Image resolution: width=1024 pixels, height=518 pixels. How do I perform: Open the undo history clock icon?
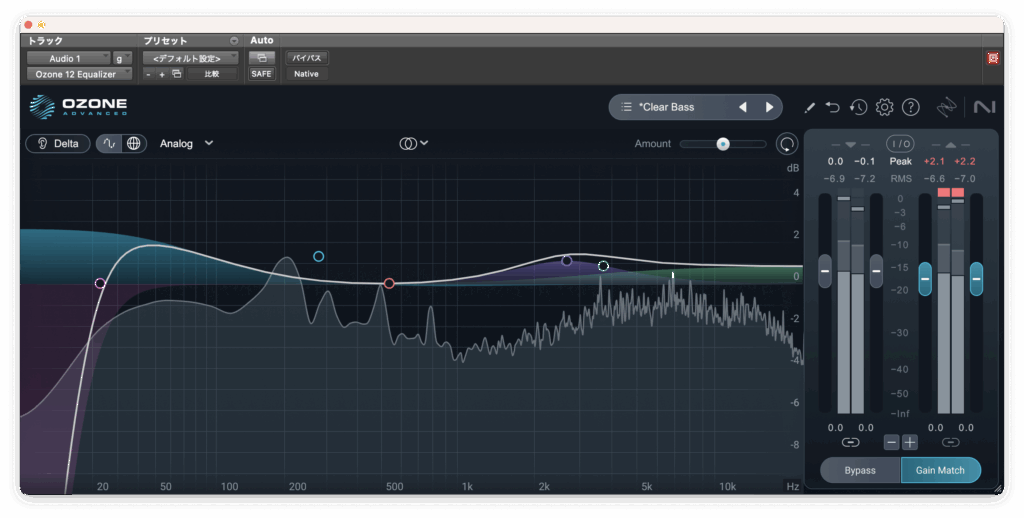click(x=858, y=107)
